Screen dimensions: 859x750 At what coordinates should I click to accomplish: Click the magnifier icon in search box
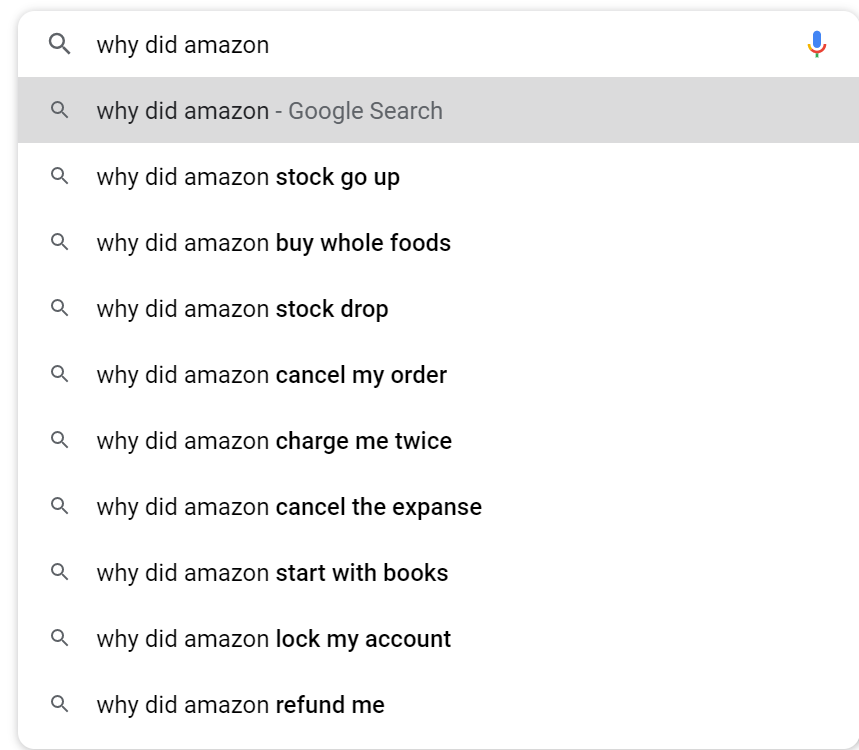click(x=59, y=44)
